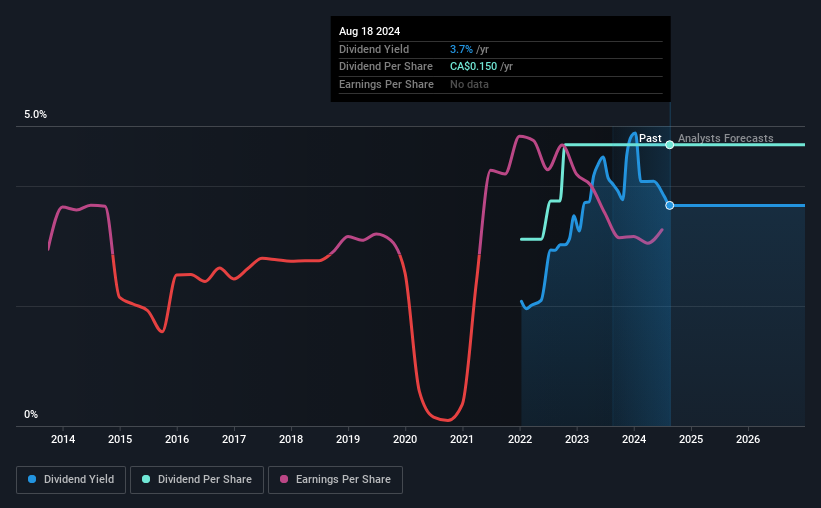Screen dimensions: 821x508
Task: Click the 0% y-axis label
Action: pos(31,414)
